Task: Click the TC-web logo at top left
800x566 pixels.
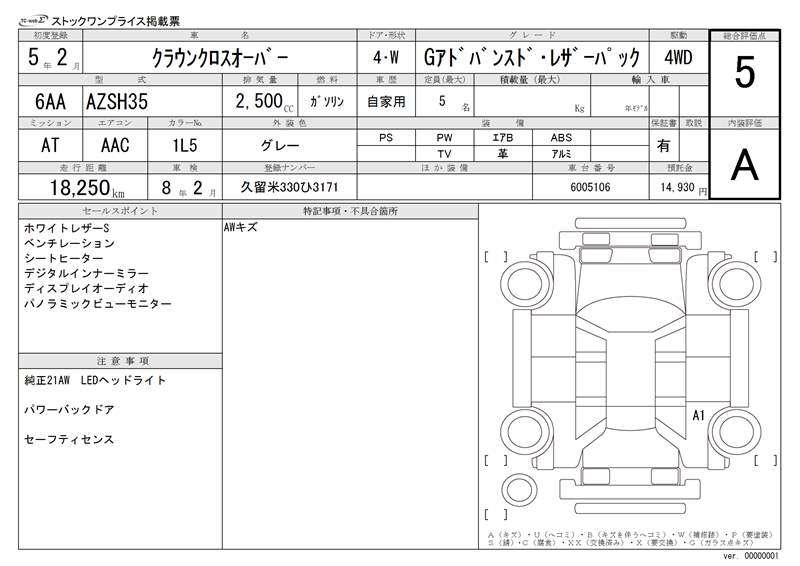Action: pyautogui.click(x=34, y=21)
